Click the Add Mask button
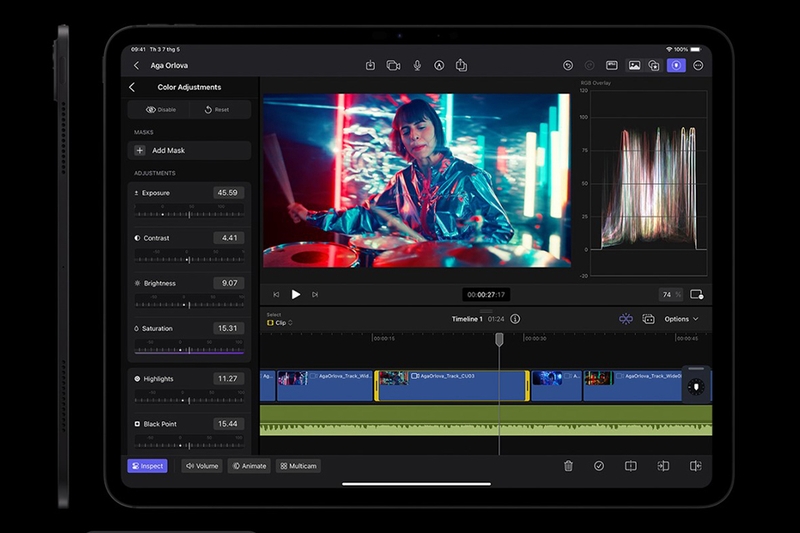Viewport: 800px width, 533px height. [x=190, y=150]
